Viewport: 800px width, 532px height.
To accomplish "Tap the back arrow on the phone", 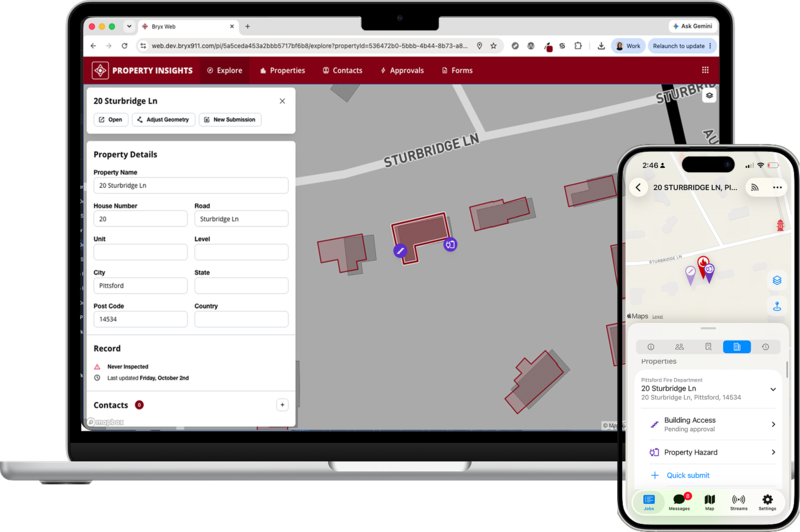I will tap(638, 187).
